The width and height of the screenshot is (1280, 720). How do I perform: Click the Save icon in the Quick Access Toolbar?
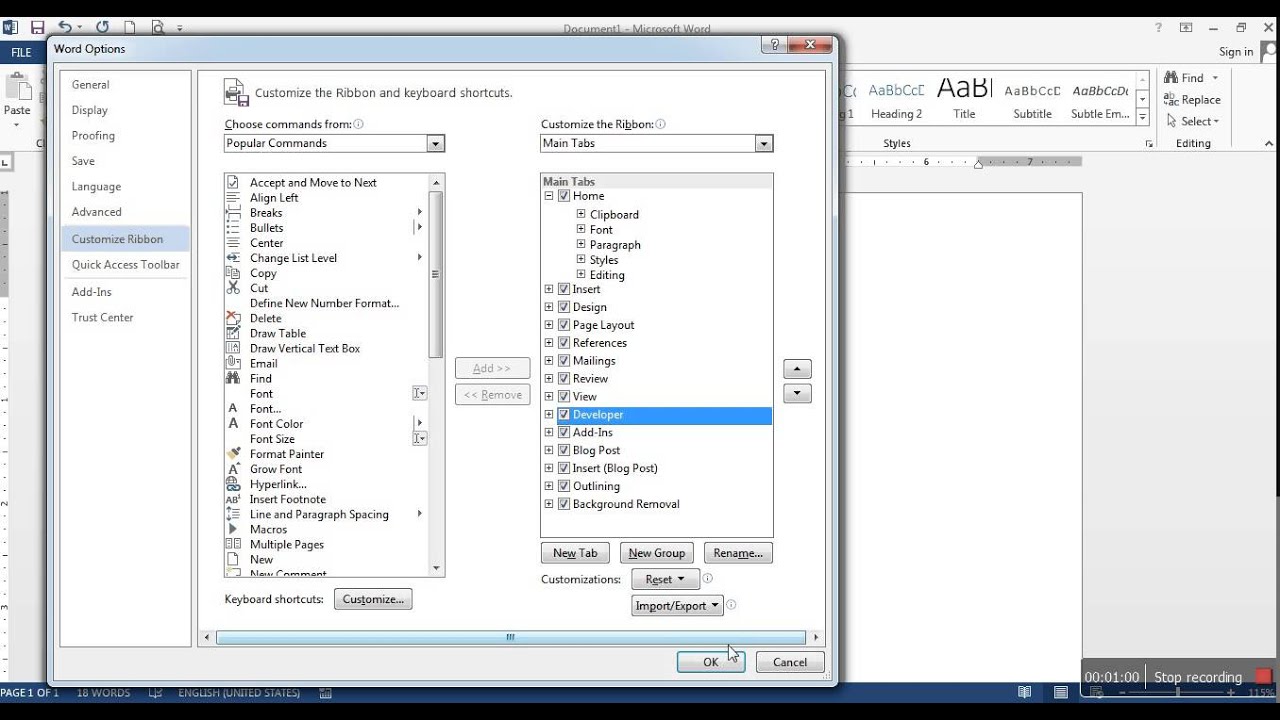coord(38,28)
